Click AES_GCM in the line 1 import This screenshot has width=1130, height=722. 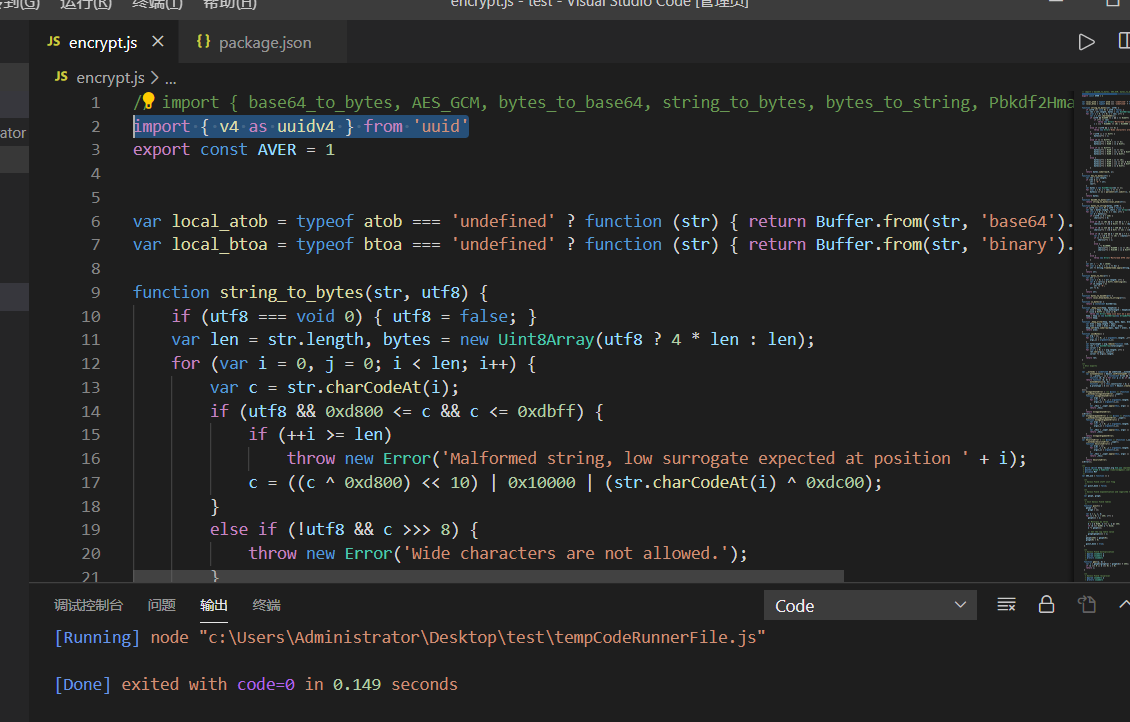[445, 103]
